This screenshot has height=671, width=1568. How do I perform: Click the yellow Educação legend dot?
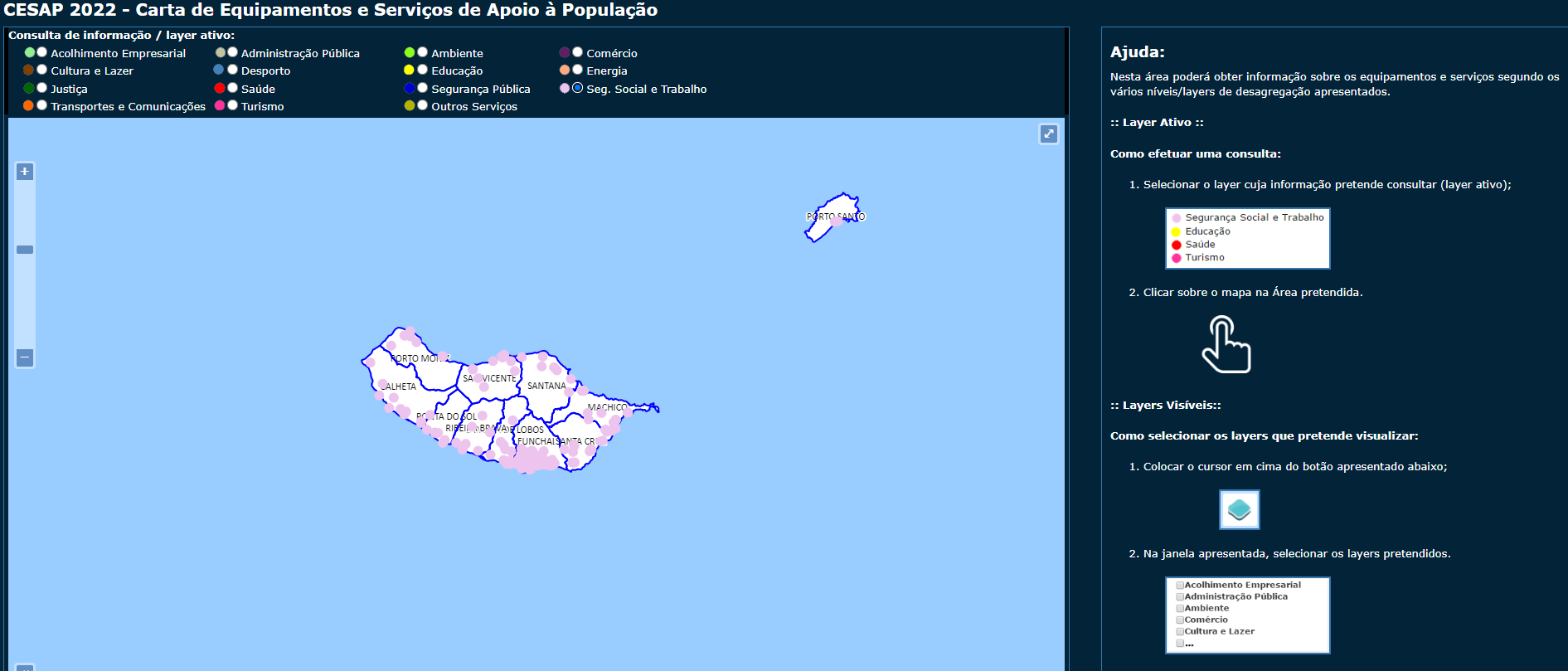pyautogui.click(x=409, y=71)
